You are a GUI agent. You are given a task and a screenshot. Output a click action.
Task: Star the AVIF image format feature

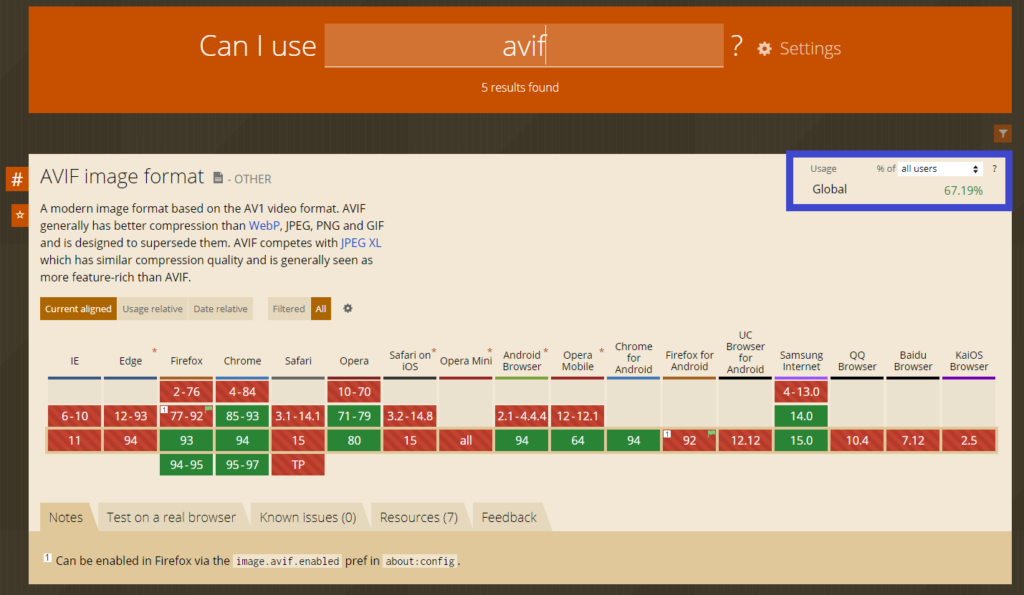pos(20,215)
